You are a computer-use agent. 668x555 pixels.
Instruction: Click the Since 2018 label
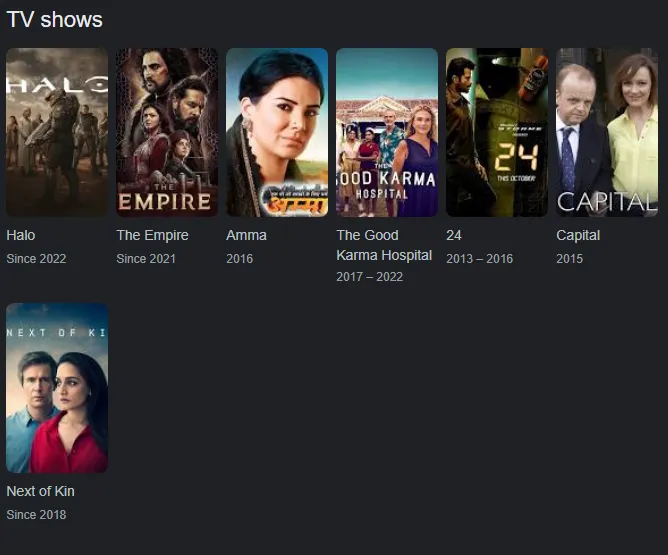click(36, 515)
